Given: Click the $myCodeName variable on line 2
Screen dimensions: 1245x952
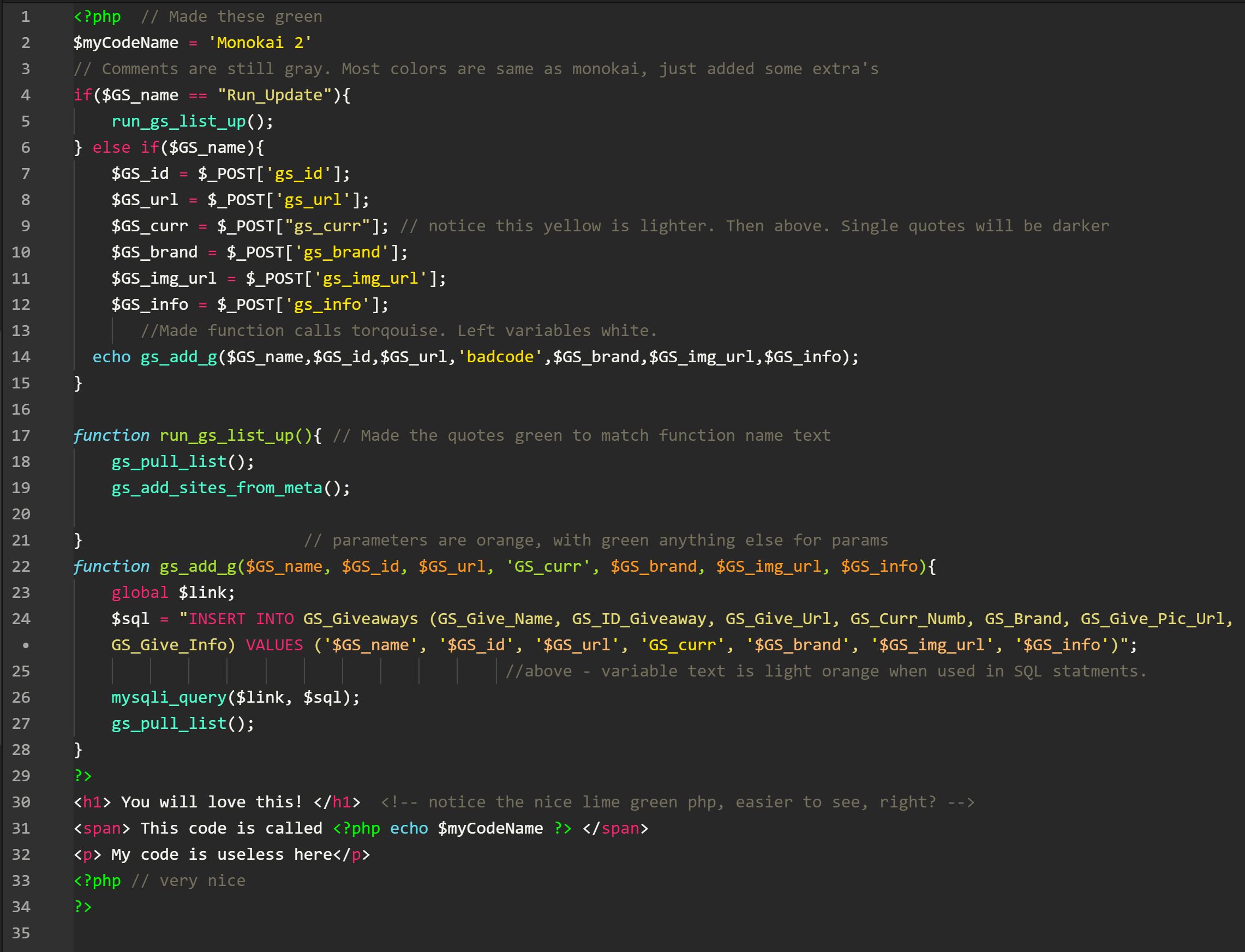Looking at the screenshot, I should pos(126,43).
